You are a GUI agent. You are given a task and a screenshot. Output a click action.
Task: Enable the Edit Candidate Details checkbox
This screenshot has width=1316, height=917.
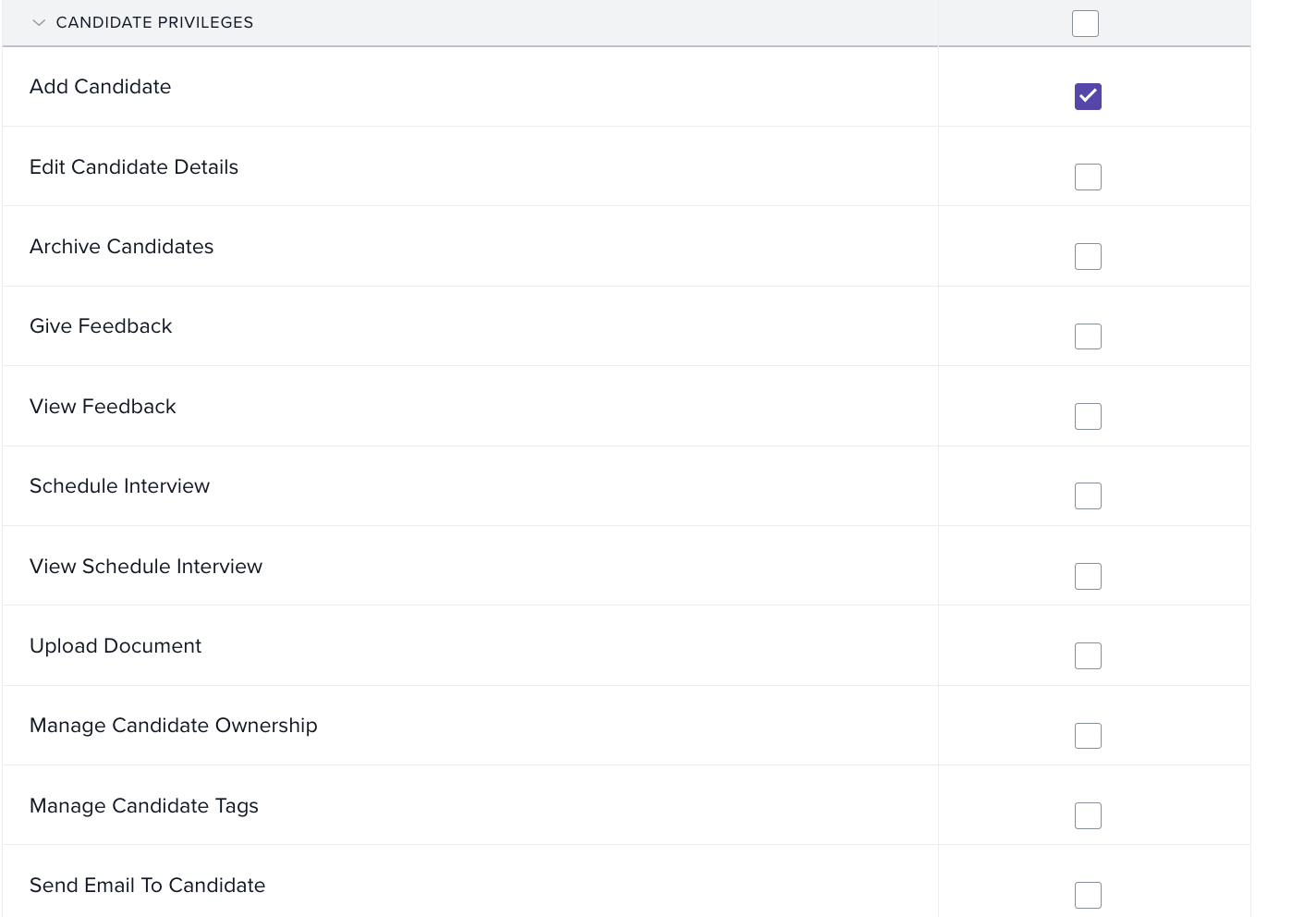coord(1088,177)
